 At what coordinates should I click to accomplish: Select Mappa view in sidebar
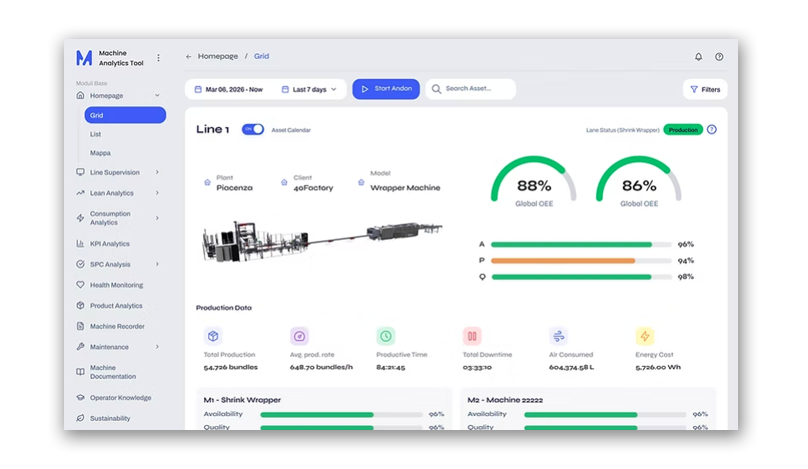(x=100, y=153)
